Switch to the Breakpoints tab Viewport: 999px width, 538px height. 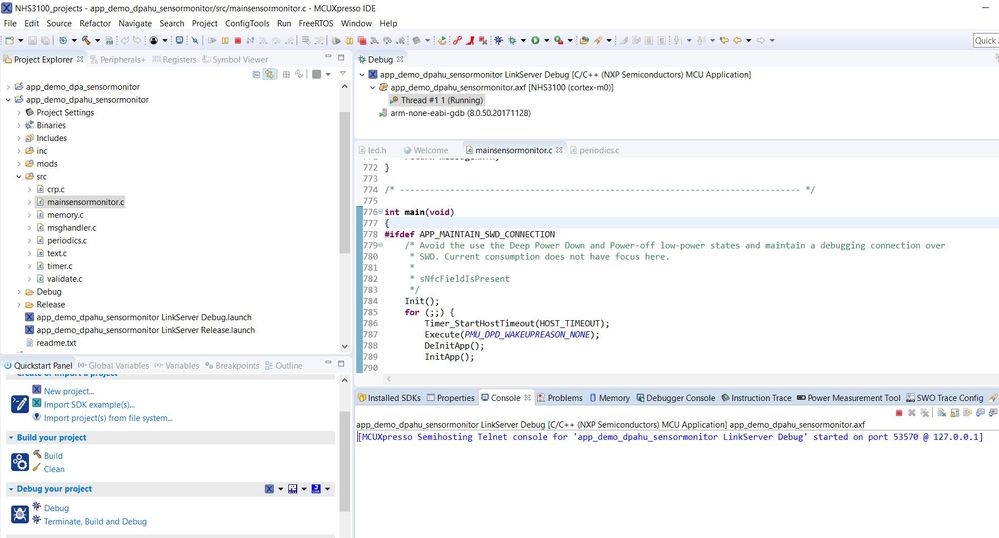pyautogui.click(x=232, y=366)
